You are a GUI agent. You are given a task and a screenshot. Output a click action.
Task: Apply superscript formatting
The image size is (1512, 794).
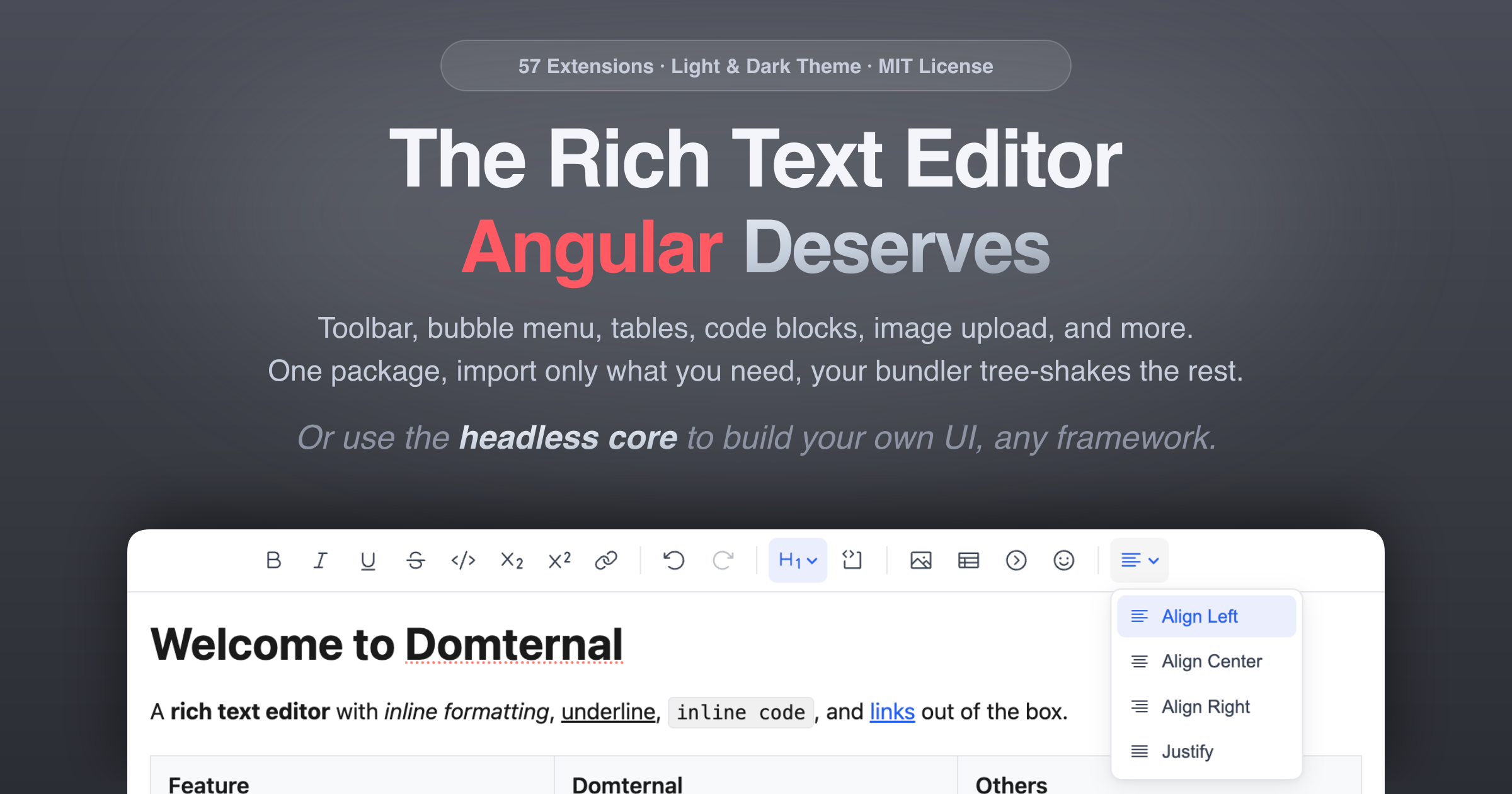click(559, 560)
